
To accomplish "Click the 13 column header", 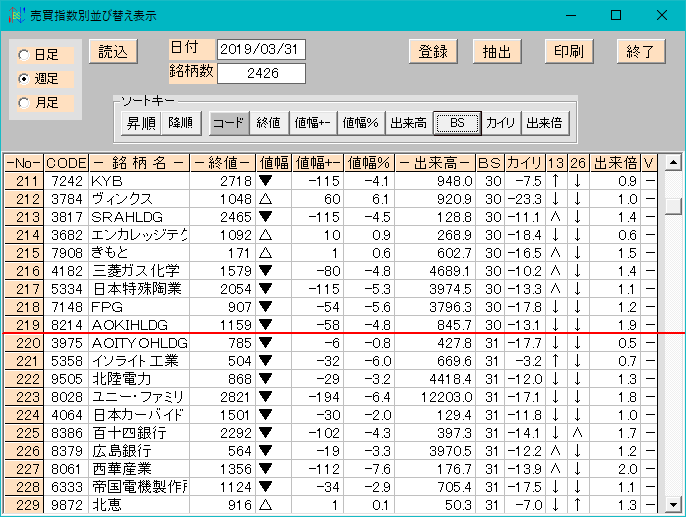I will 556,163.
